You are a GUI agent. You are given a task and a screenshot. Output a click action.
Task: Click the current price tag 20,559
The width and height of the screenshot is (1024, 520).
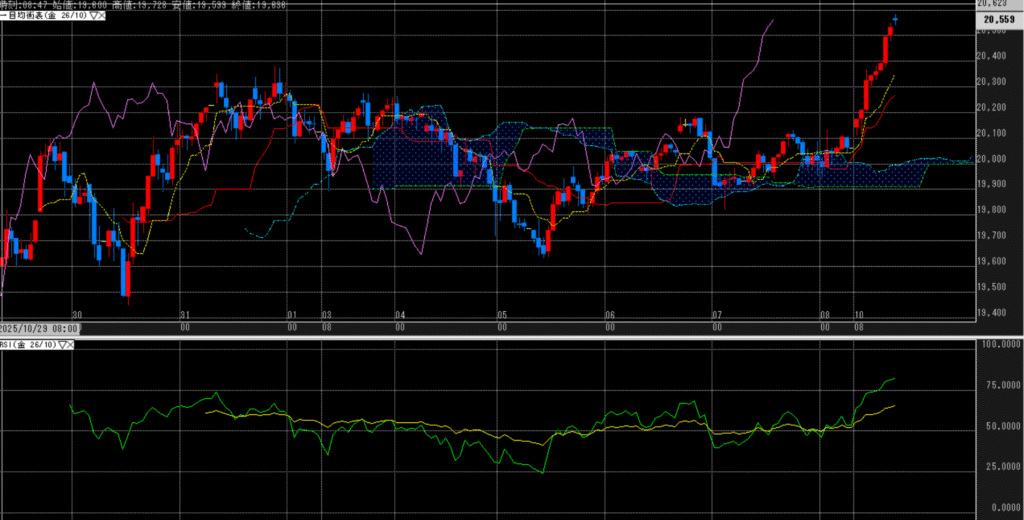click(1000, 18)
